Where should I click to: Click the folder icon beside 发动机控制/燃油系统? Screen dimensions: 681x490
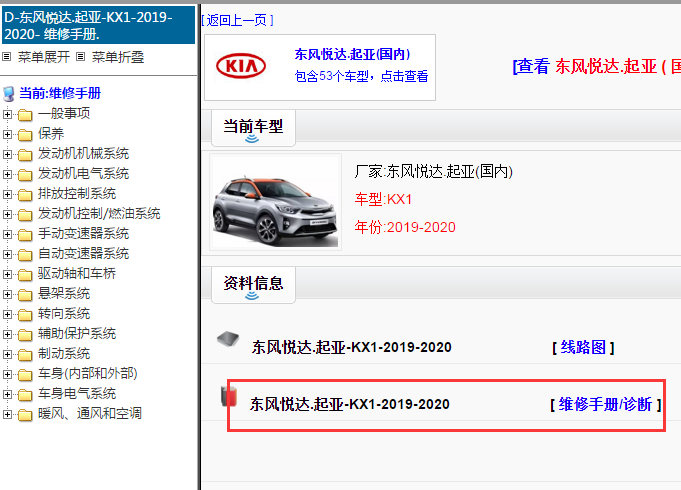(x=25, y=215)
